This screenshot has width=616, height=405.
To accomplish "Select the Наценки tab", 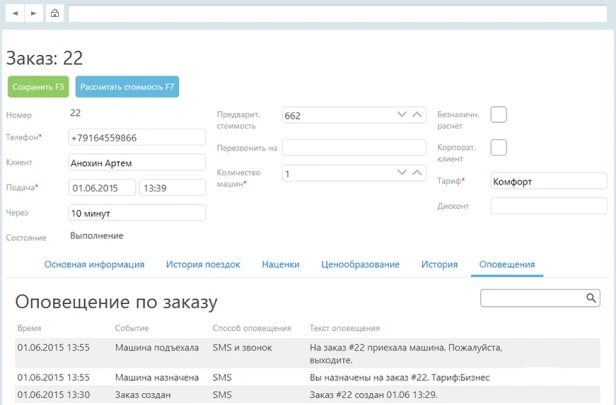I will tap(280, 265).
